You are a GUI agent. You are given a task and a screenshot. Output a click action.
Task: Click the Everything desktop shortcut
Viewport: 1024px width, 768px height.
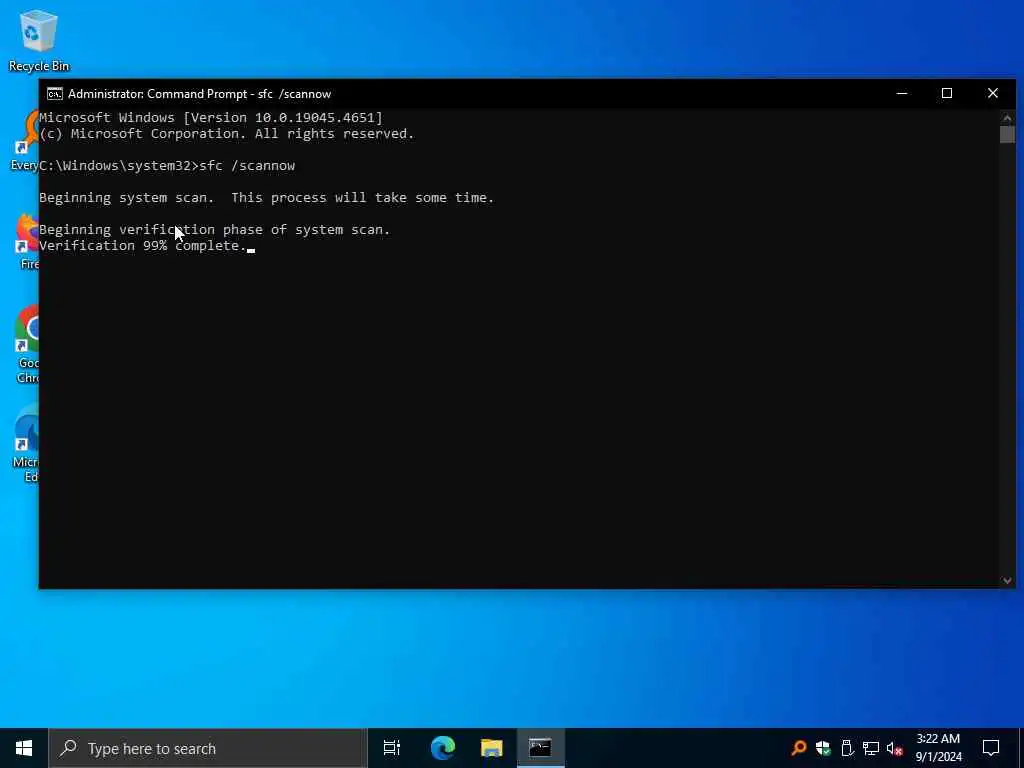click(x=25, y=140)
